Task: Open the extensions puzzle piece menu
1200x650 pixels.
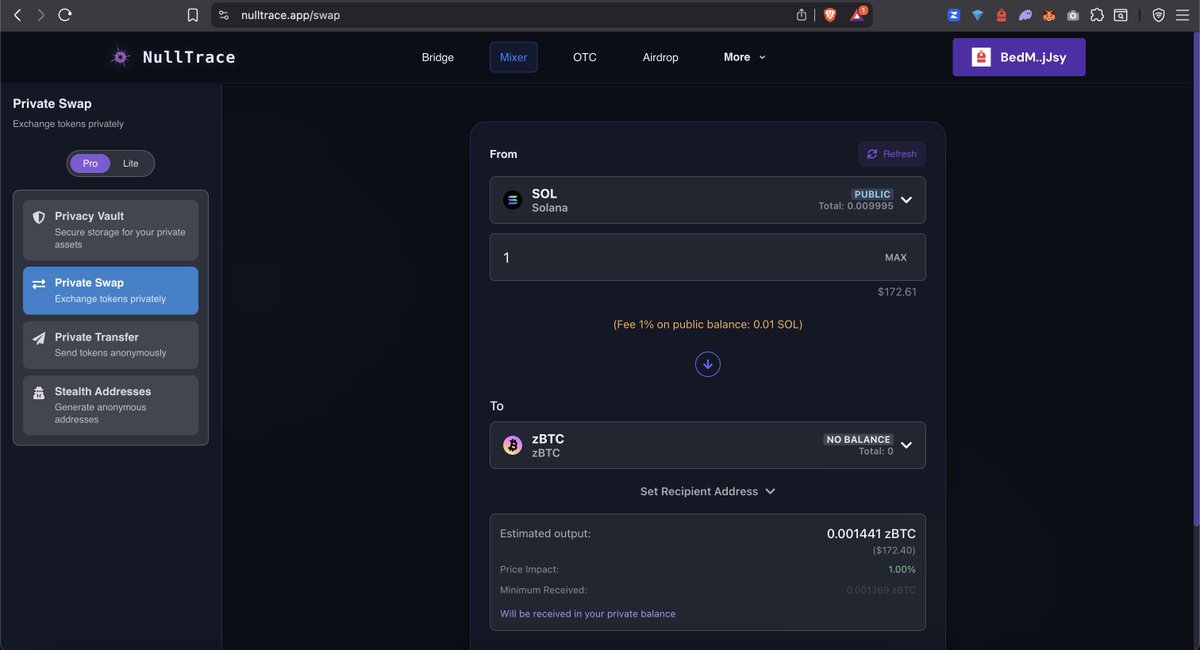Action: pyautogui.click(x=1097, y=15)
